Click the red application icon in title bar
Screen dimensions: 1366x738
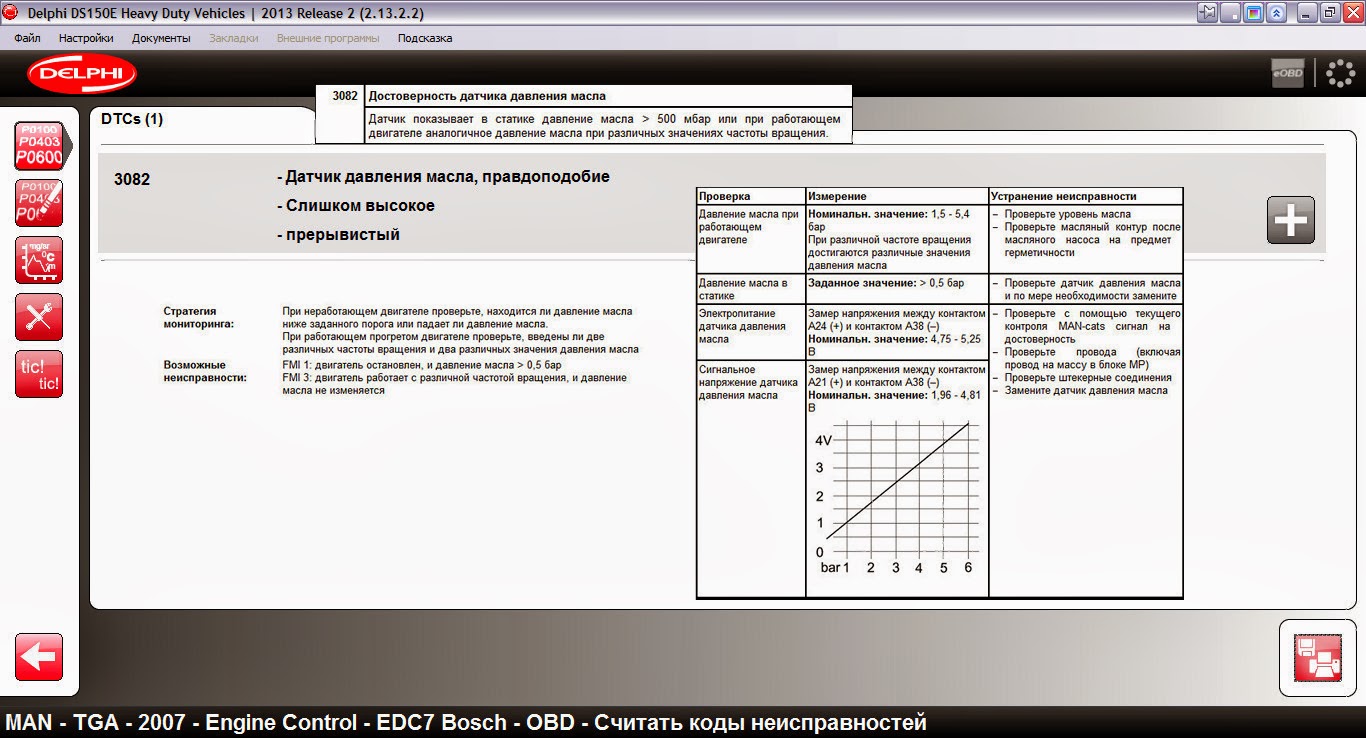[11, 13]
